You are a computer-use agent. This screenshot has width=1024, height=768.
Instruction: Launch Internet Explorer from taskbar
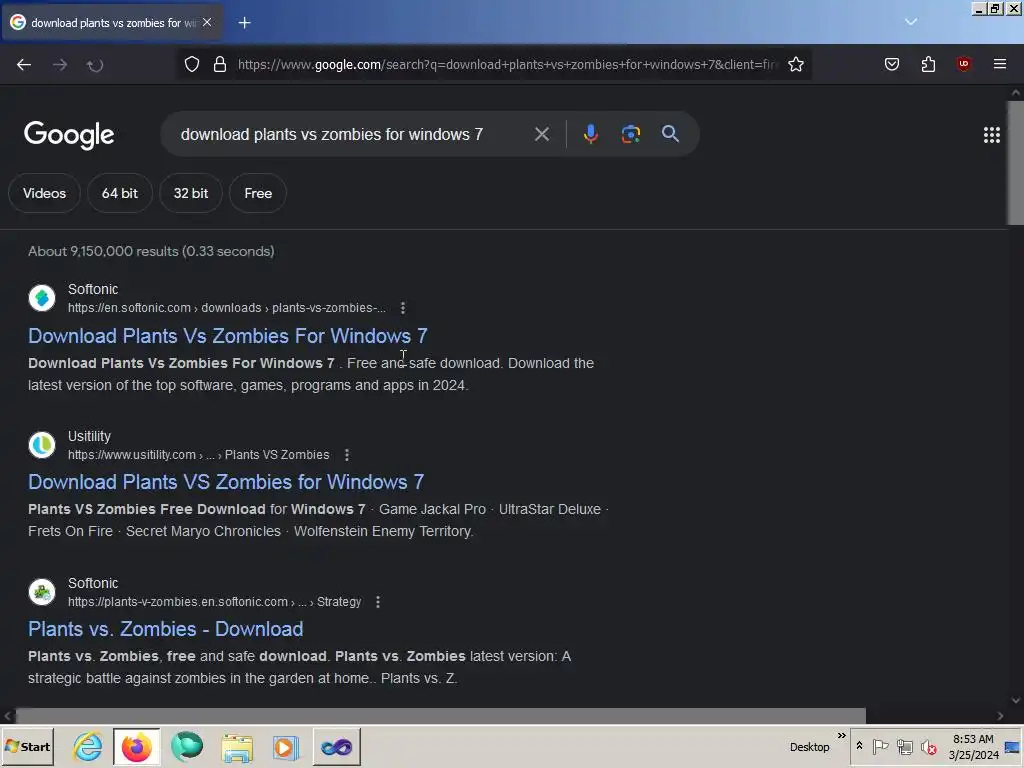point(88,747)
